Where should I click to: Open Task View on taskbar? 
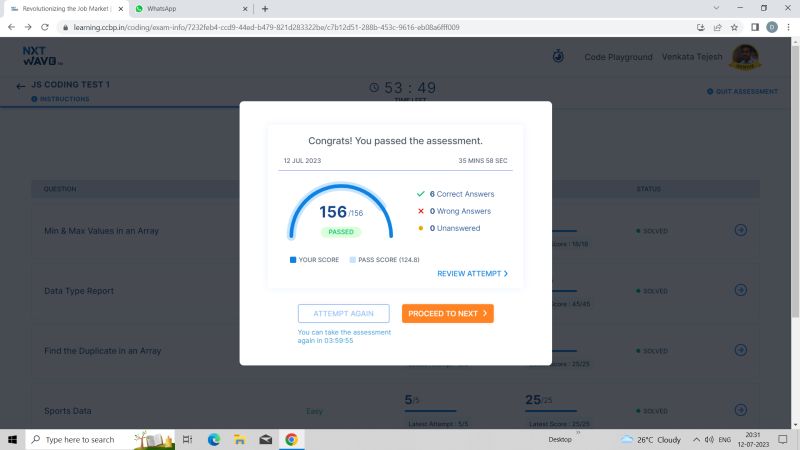click(187, 439)
